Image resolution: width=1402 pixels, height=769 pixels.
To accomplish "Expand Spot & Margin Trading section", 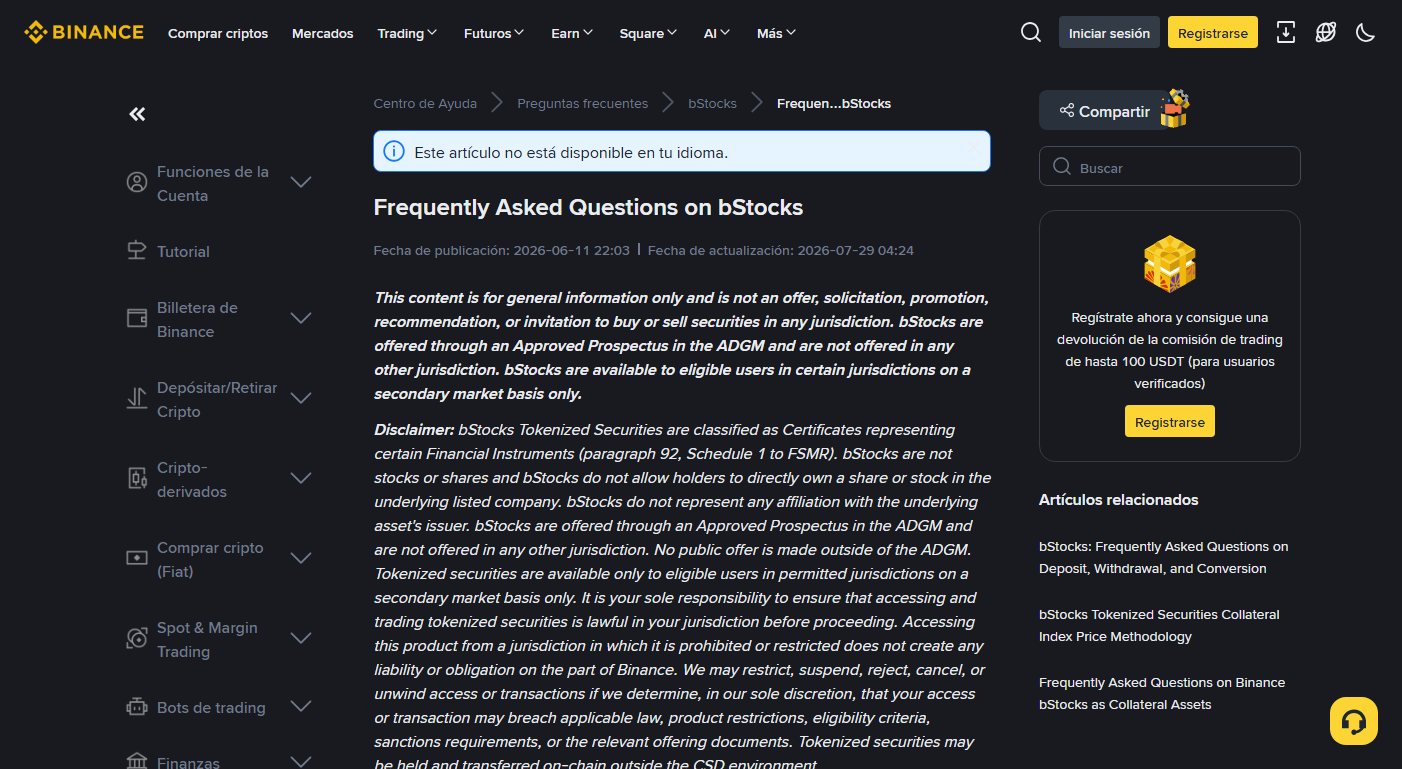I will [301, 639].
